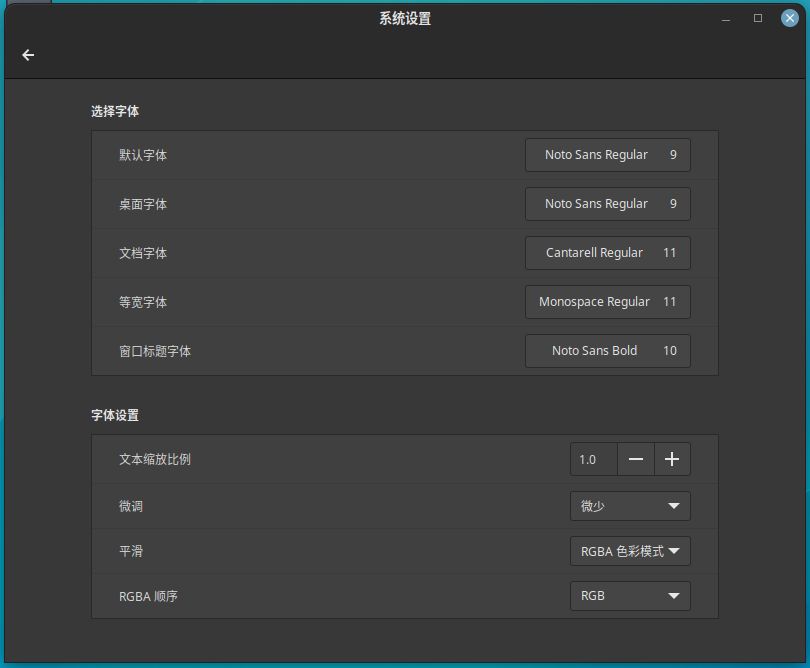810x668 pixels.
Task: Open the 桌面字体 Noto Sans Regular font chooser
Action: (607, 204)
